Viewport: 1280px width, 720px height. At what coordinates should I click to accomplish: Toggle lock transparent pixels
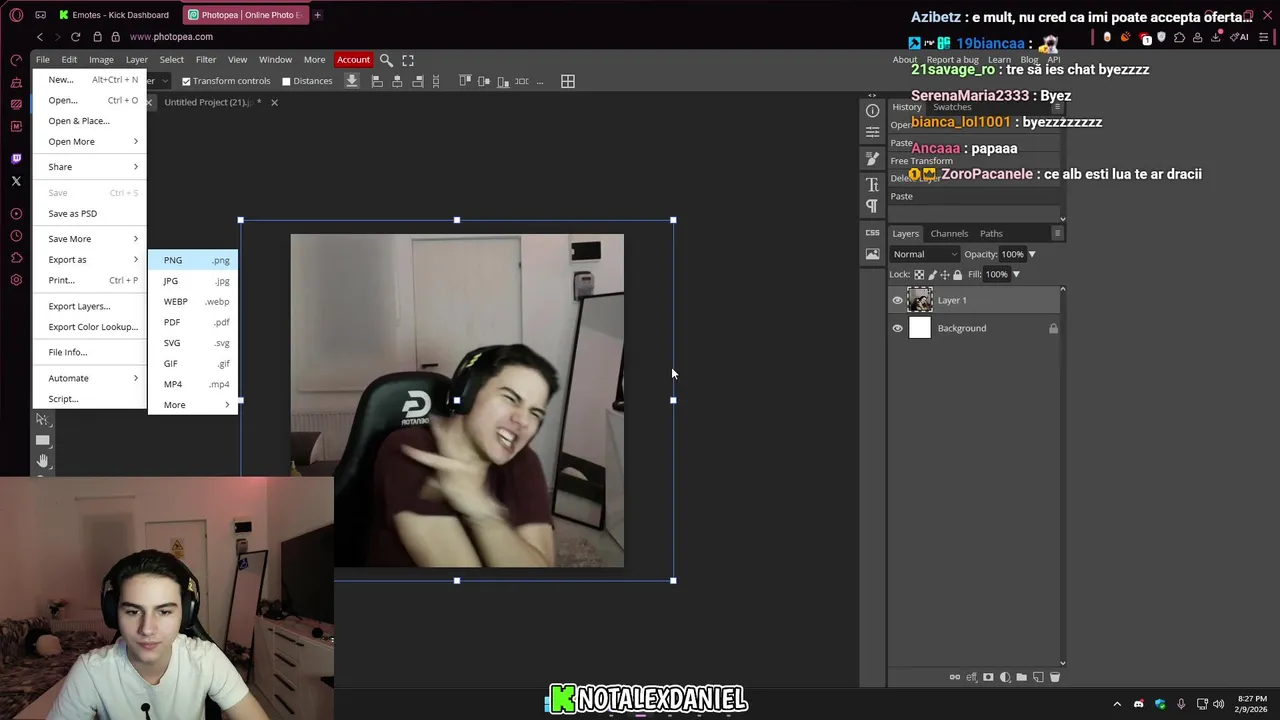pos(919,274)
